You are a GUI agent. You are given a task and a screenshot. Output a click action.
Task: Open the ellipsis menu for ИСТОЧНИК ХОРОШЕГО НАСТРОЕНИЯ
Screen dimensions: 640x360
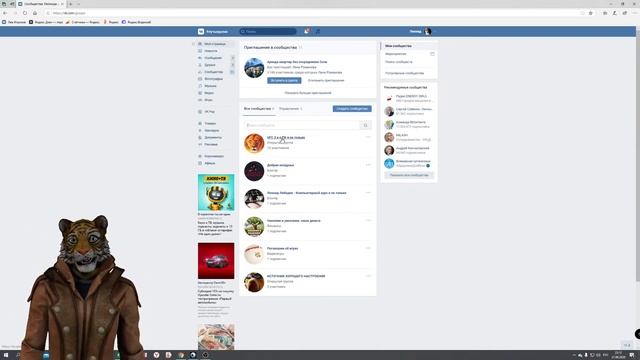(x=368, y=276)
